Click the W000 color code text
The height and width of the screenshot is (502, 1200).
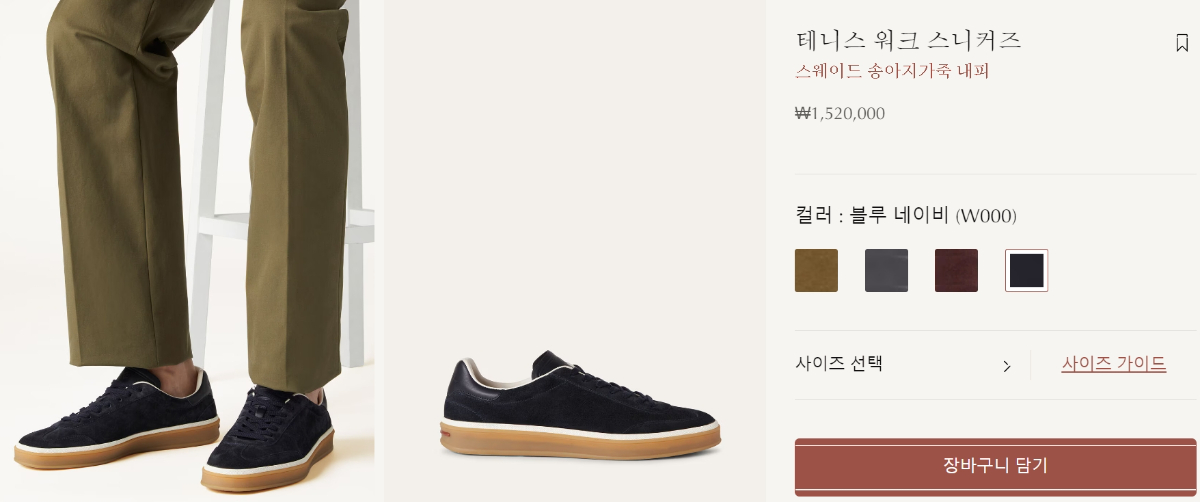point(986,216)
